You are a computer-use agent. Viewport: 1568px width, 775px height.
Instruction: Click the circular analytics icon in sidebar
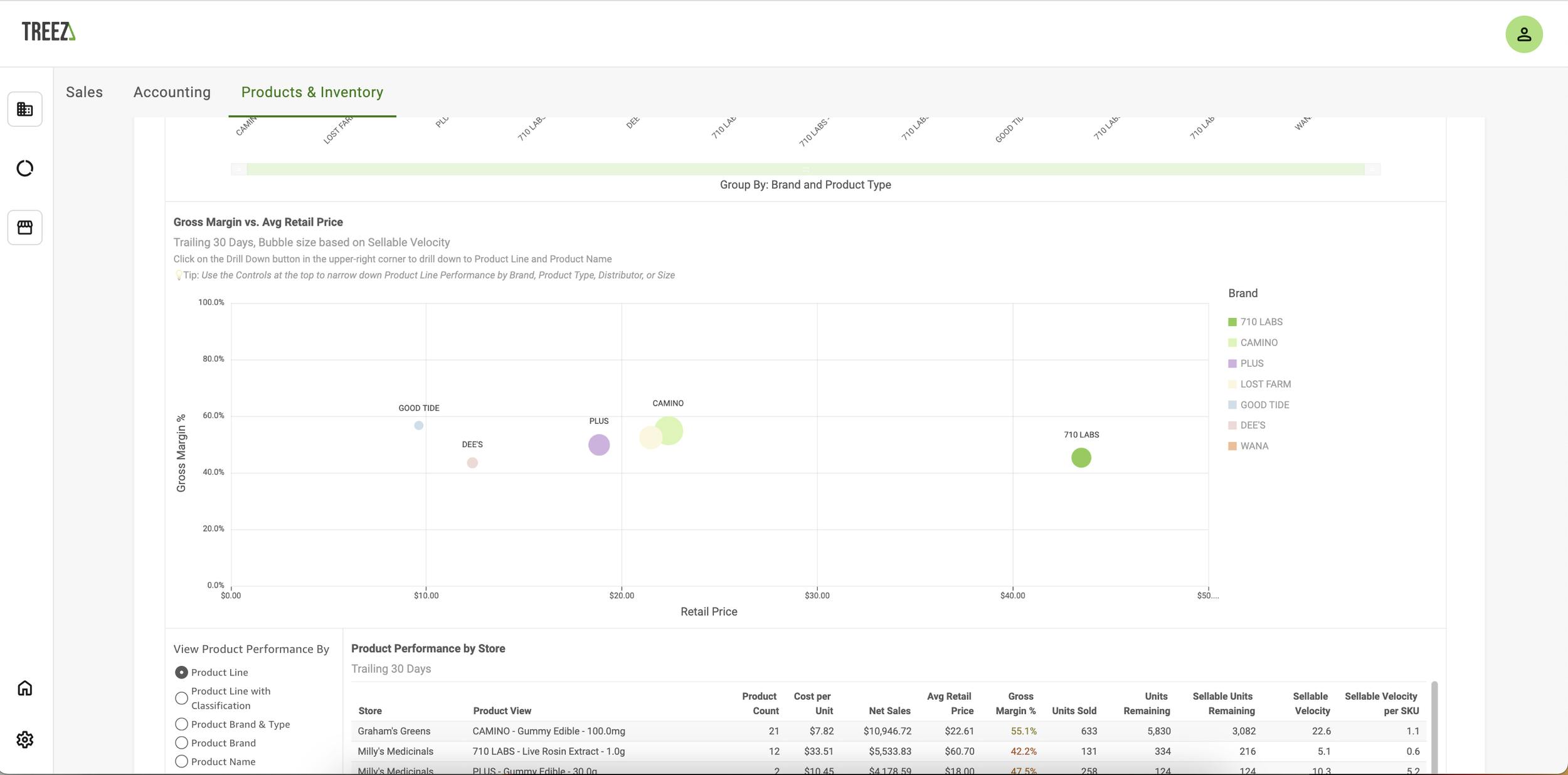click(25, 168)
